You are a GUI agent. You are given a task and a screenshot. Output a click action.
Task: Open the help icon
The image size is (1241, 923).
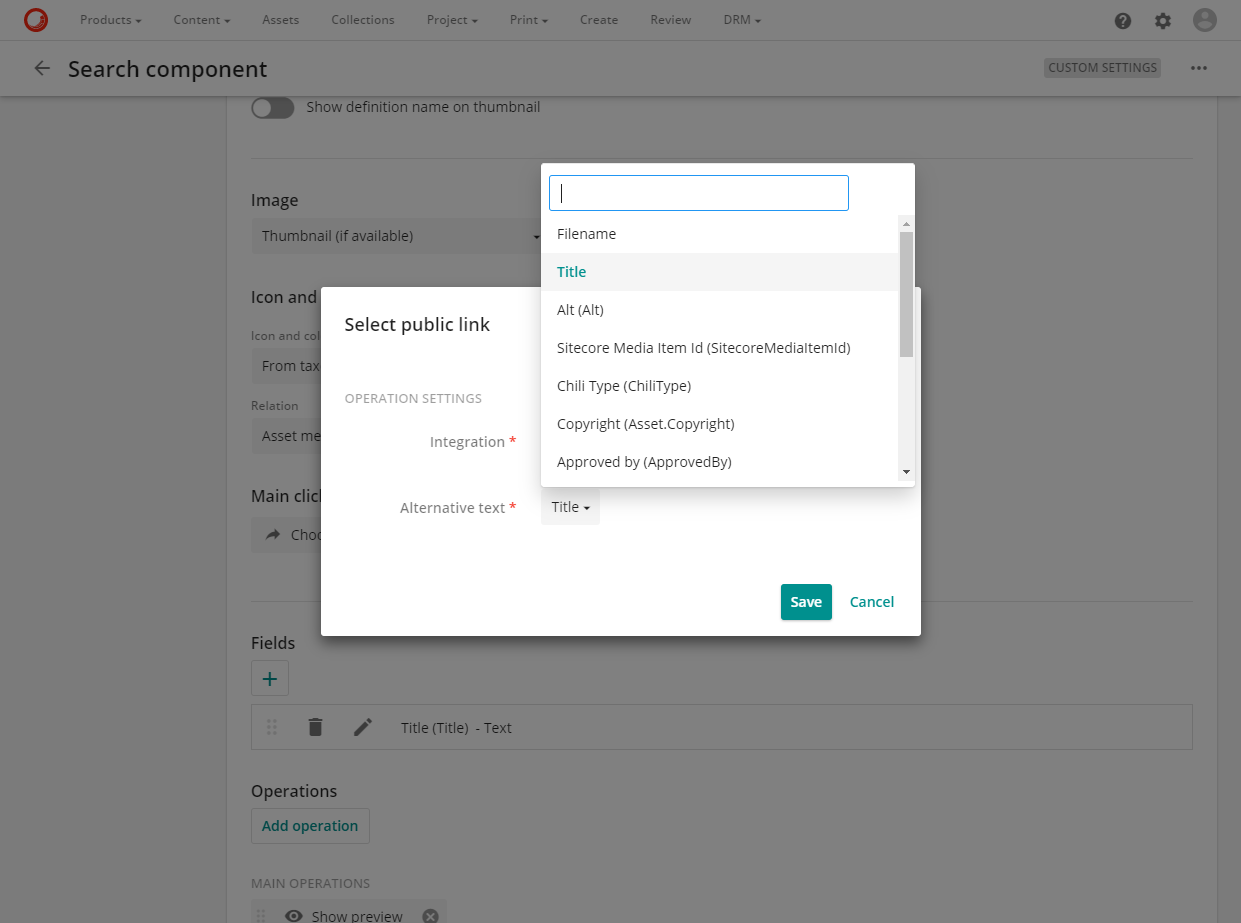coord(1122,19)
